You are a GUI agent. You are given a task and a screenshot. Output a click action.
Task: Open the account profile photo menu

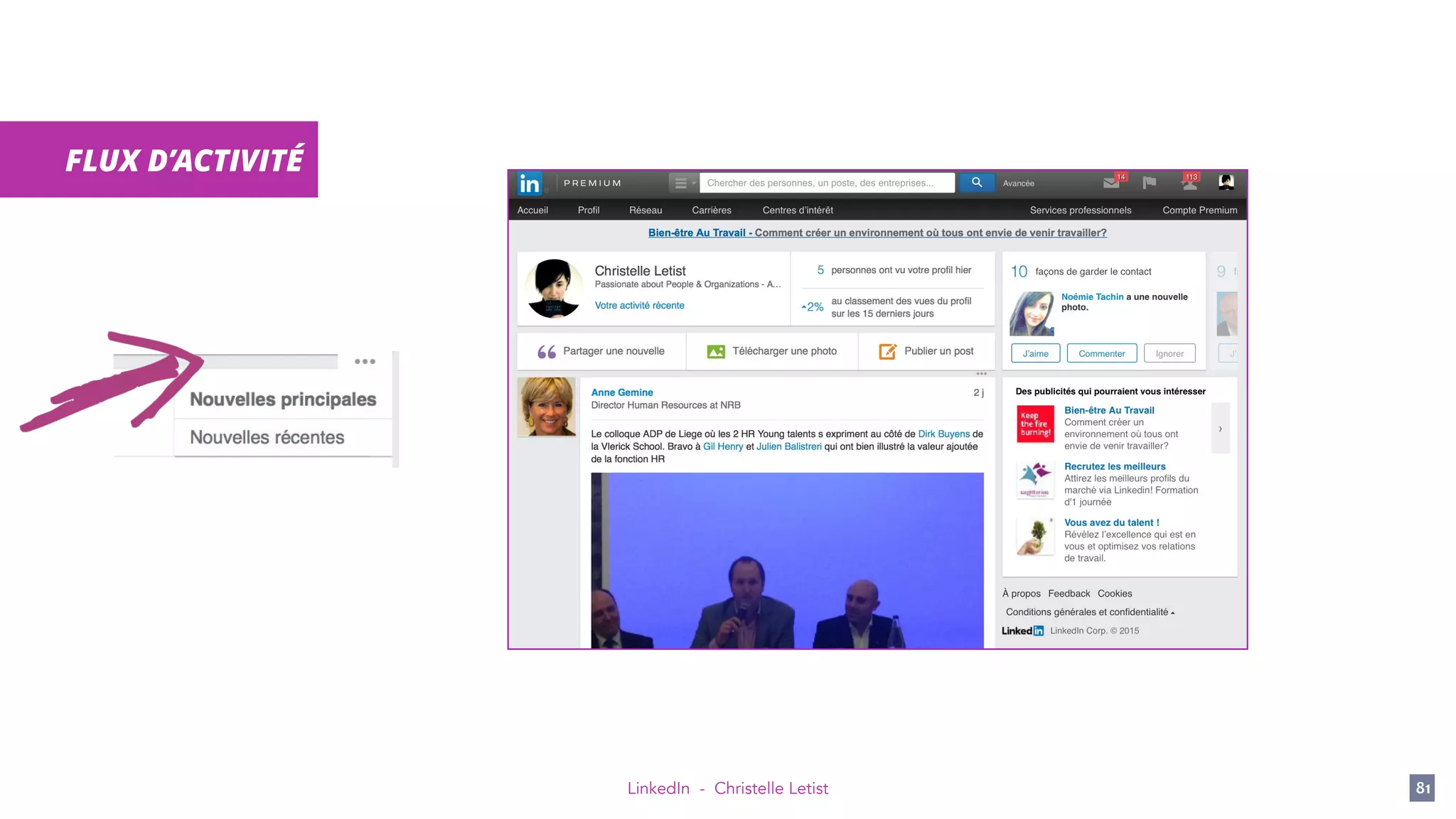tap(1226, 182)
